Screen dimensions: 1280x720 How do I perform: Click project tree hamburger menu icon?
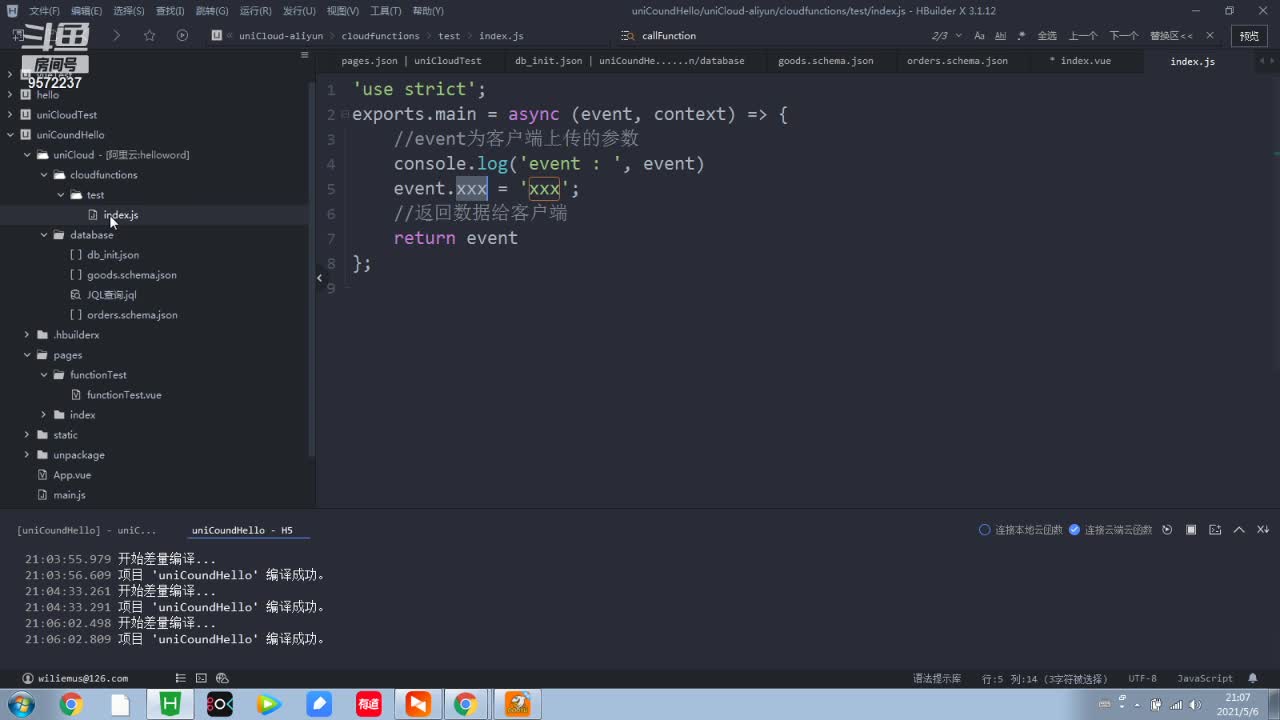click(304, 55)
